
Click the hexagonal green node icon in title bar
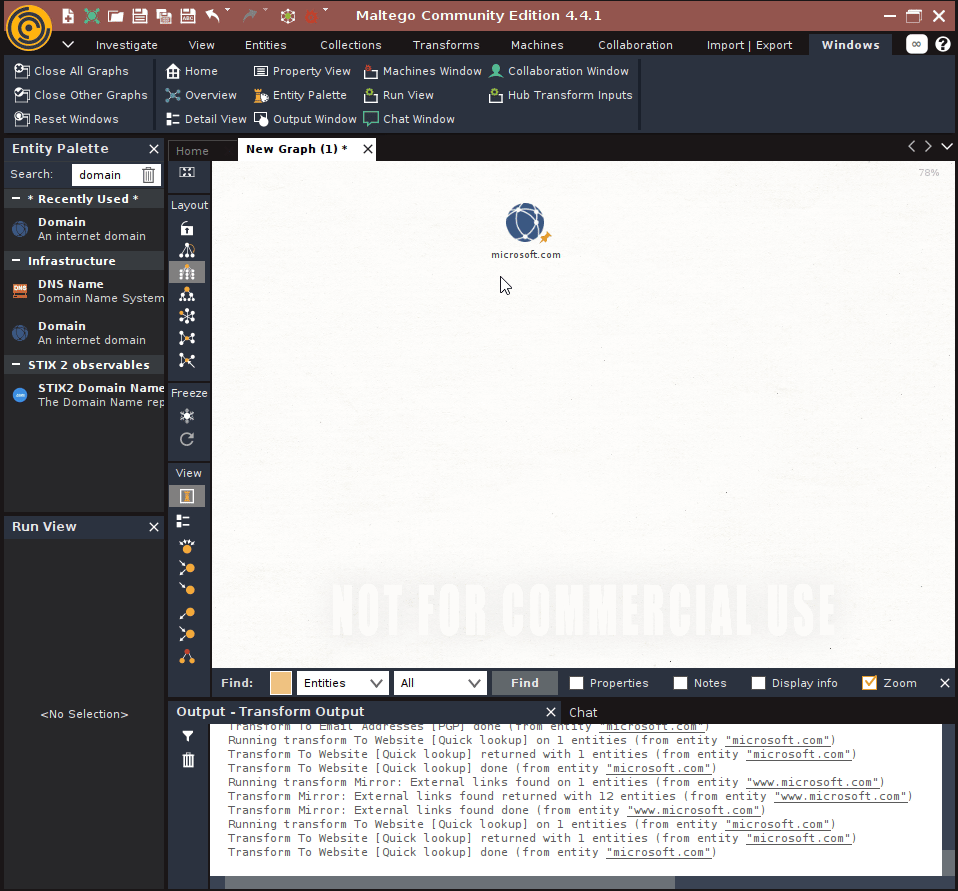(288, 16)
